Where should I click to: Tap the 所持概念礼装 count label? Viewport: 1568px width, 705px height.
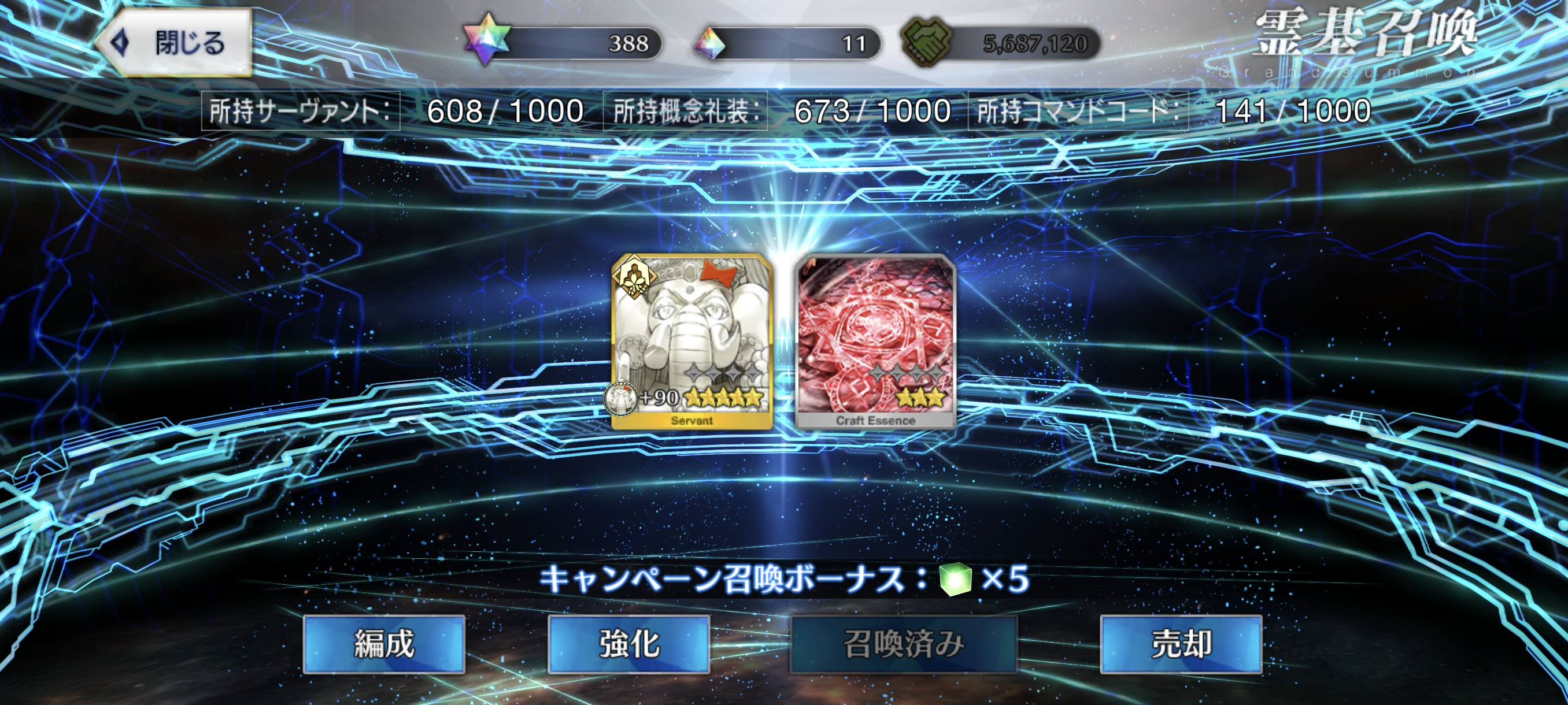tap(685, 111)
